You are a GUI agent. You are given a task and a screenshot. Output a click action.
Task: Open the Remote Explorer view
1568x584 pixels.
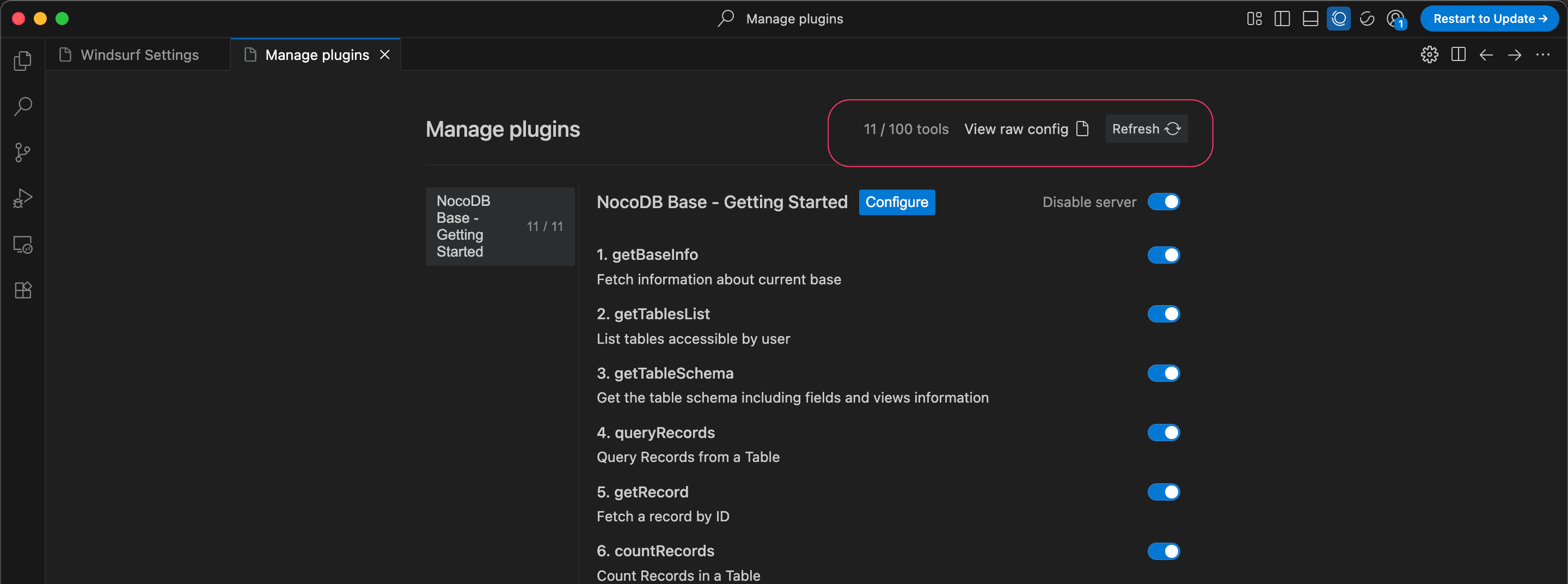point(22,245)
